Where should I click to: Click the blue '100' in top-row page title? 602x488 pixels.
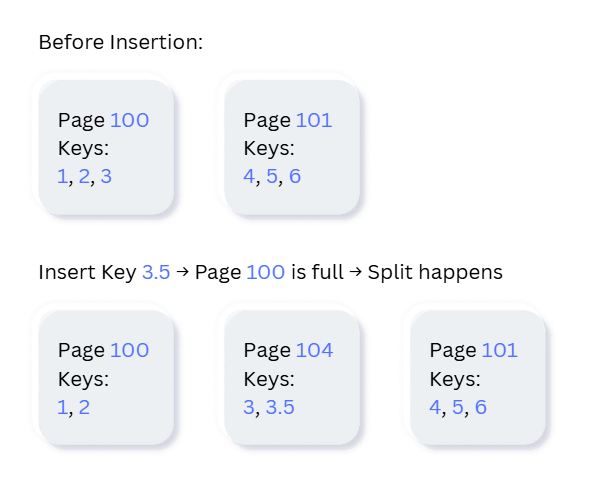130,120
